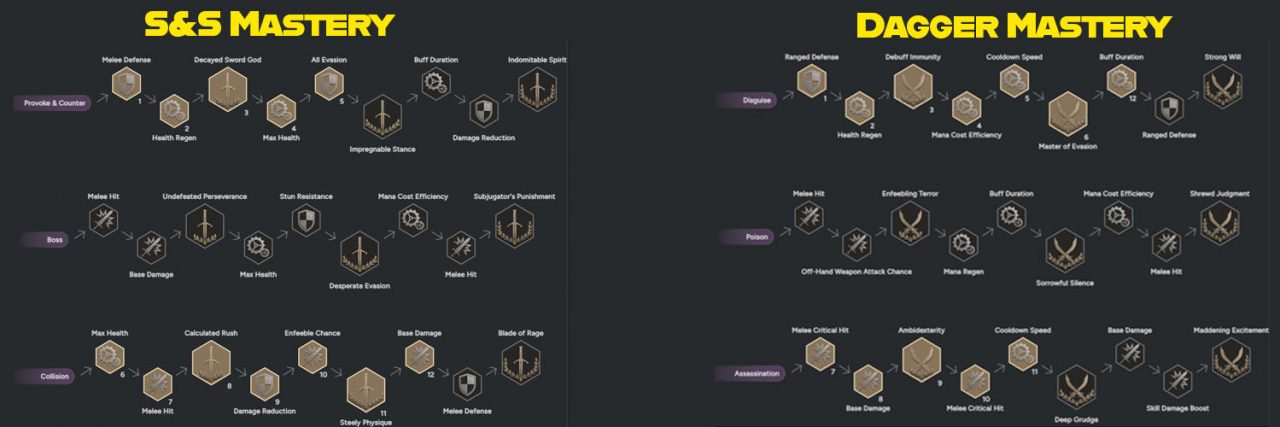Activate the Subjugator's Punishment node
This screenshot has height=427, width=1280.
pyautogui.click(x=514, y=226)
